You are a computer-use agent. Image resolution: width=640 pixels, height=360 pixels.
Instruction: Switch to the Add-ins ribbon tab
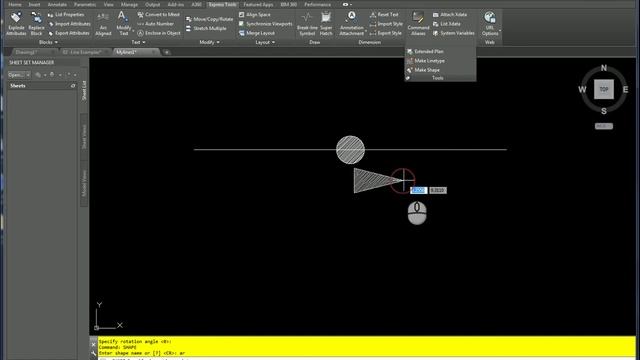coord(176,4)
